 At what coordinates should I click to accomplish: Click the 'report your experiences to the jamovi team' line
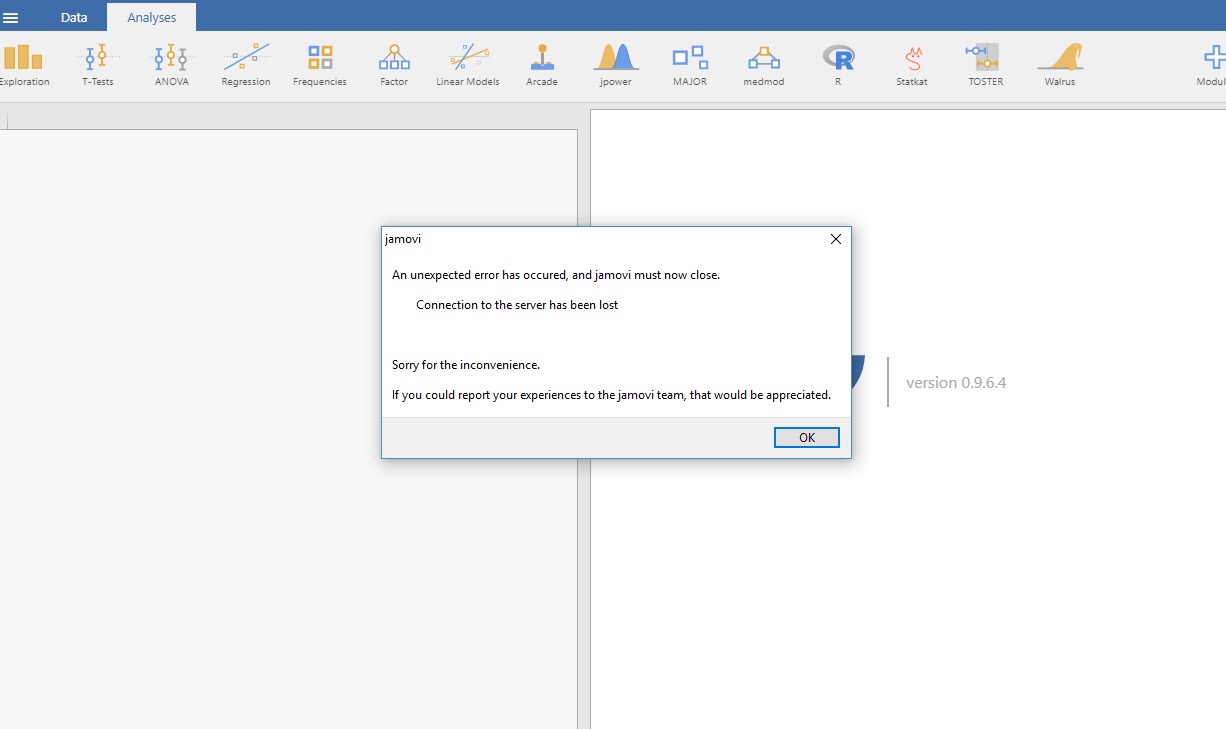(611, 395)
